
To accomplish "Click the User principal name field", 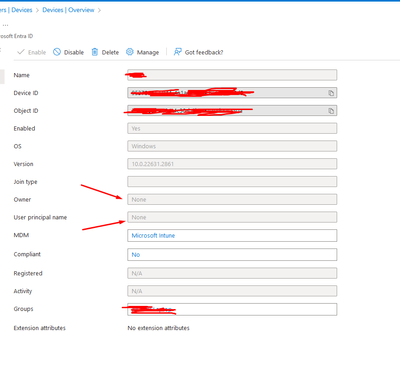I will point(232,217).
